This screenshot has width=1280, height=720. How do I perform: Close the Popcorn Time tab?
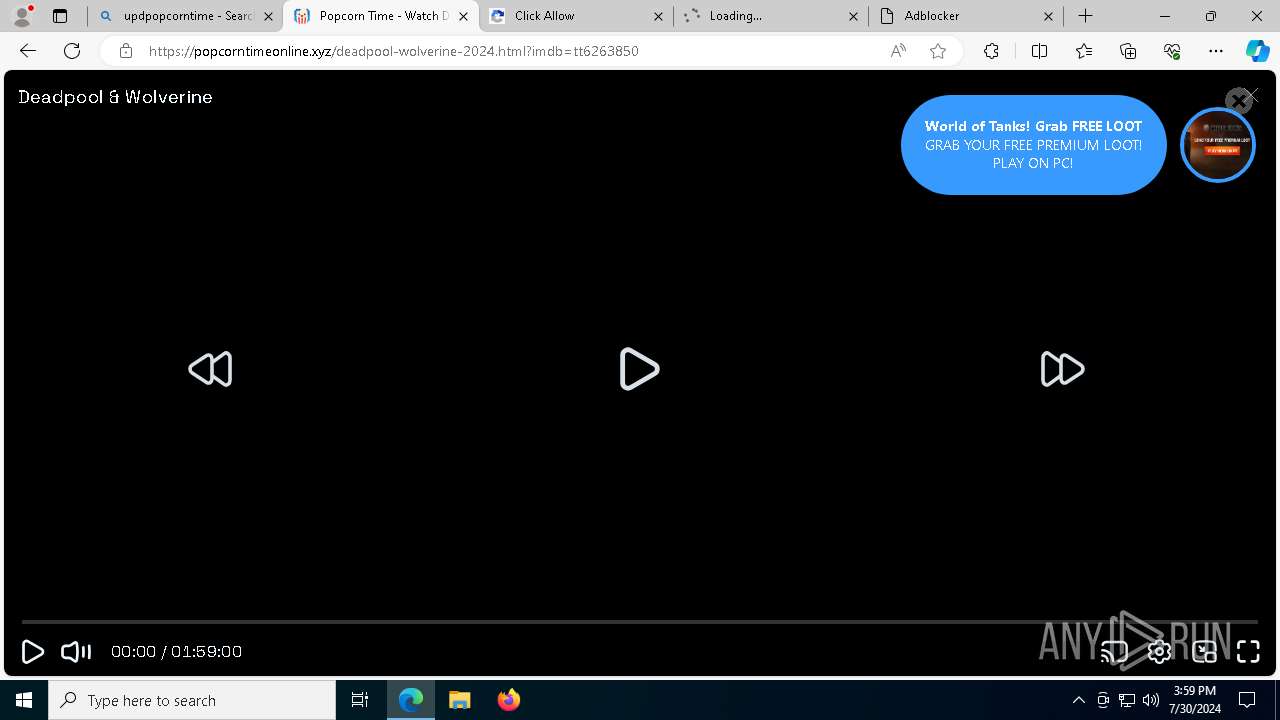coord(463,16)
